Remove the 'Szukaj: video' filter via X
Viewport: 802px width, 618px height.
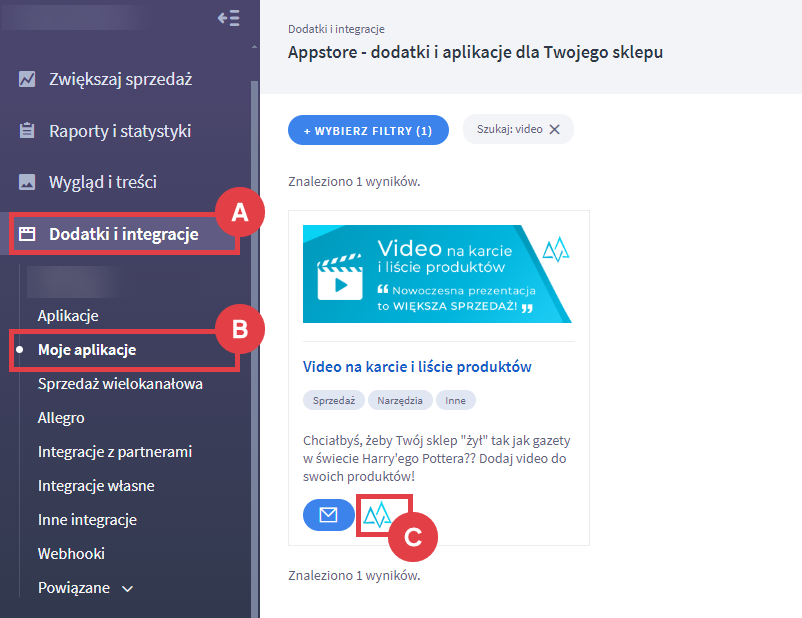(x=555, y=129)
